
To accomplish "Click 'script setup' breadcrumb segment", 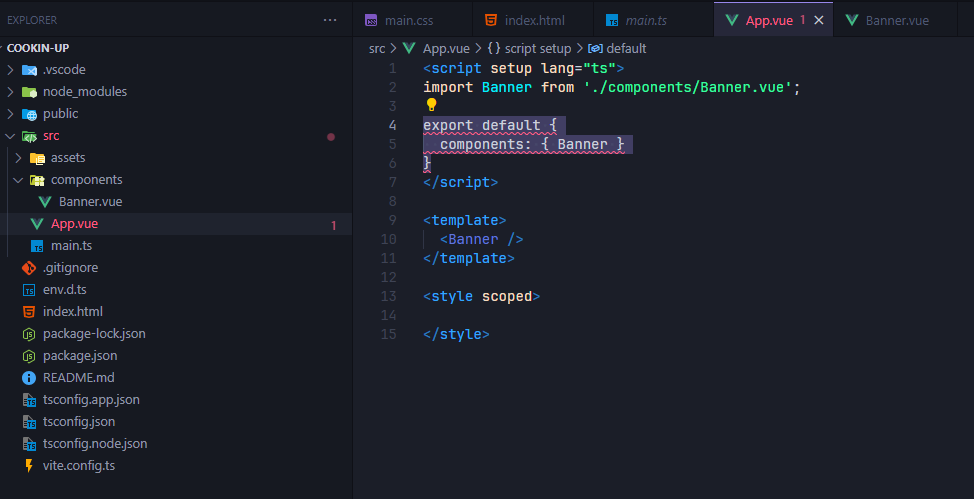I will (537, 48).
